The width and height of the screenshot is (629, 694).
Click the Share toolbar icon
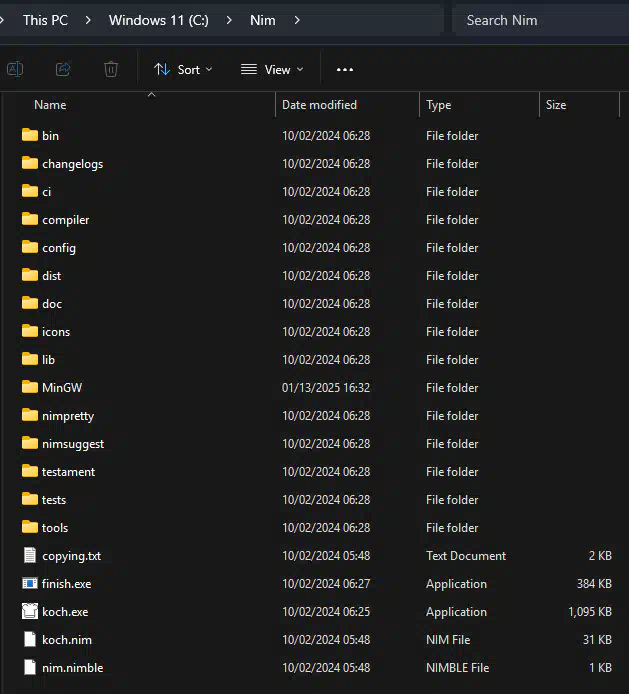[x=63, y=69]
